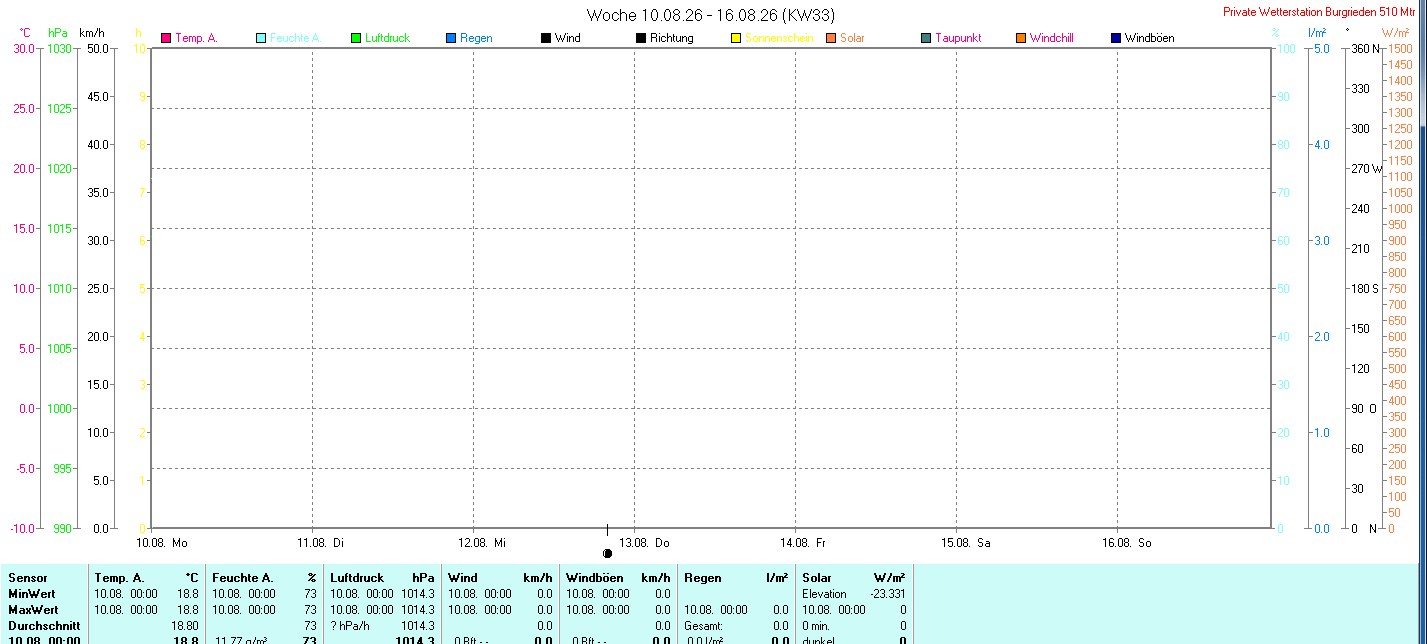Click the green Luftdruck legend swatch

coord(356,38)
